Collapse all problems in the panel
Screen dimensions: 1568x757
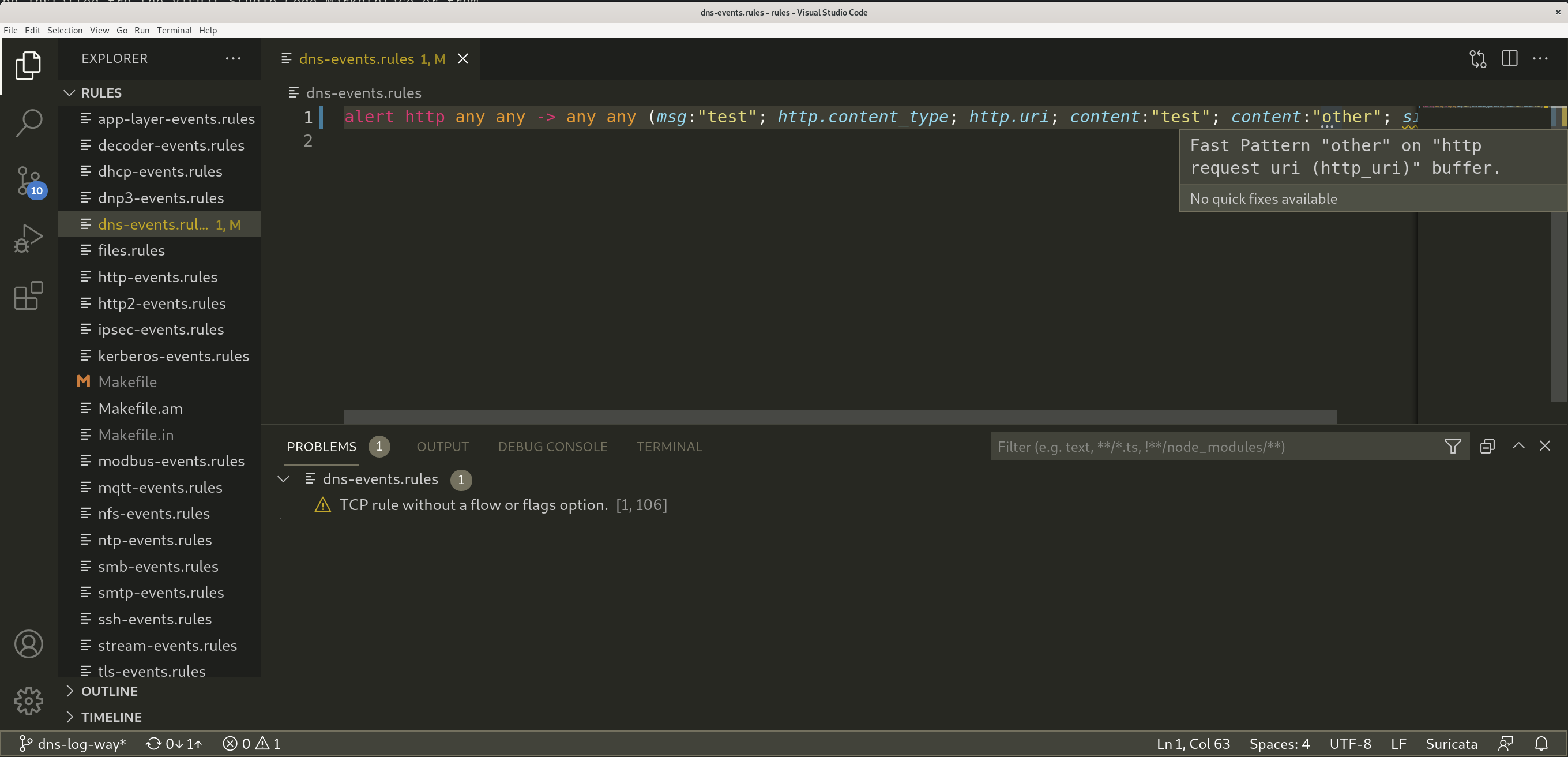coord(1487,447)
